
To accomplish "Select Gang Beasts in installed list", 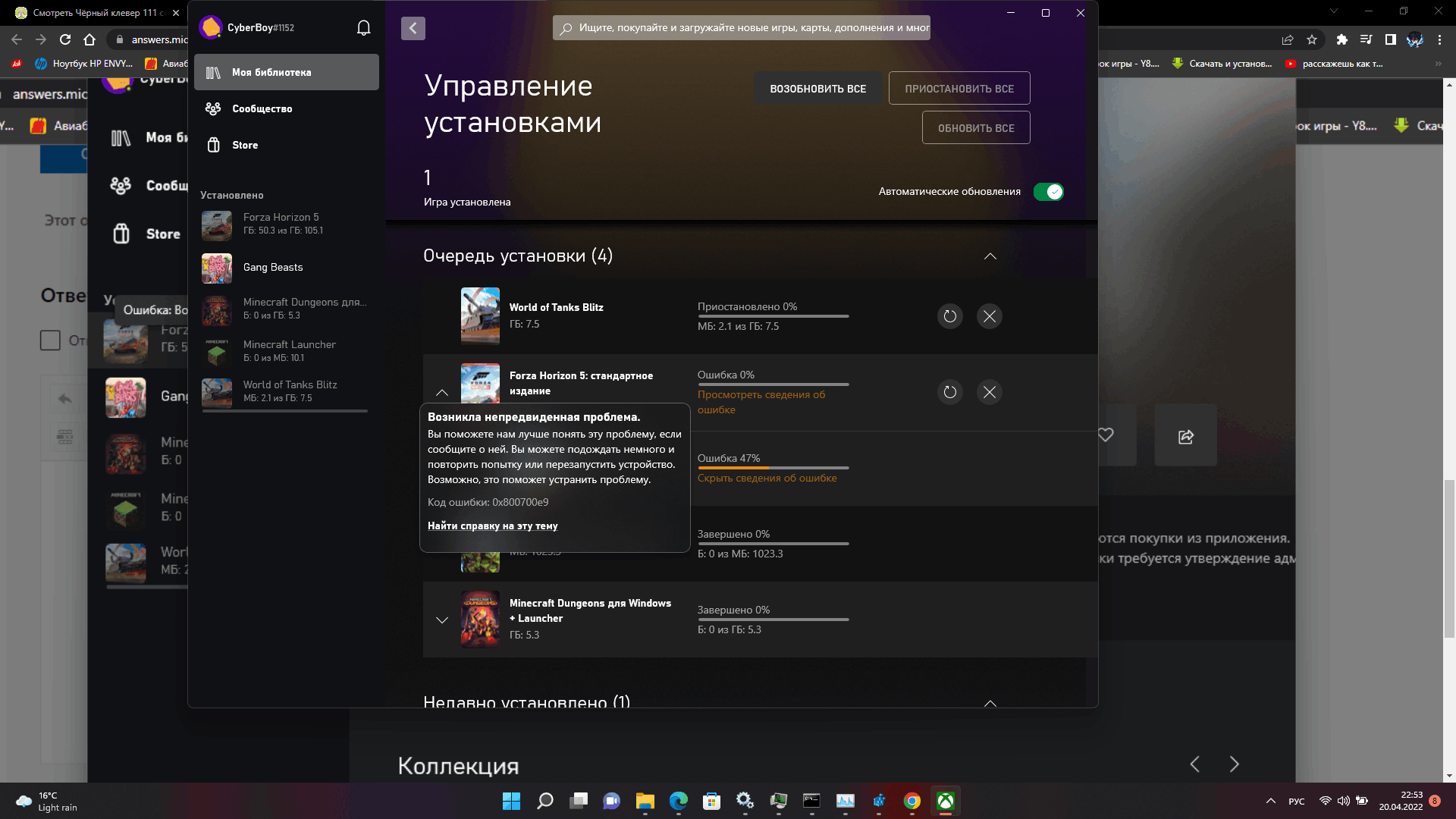I will point(285,268).
